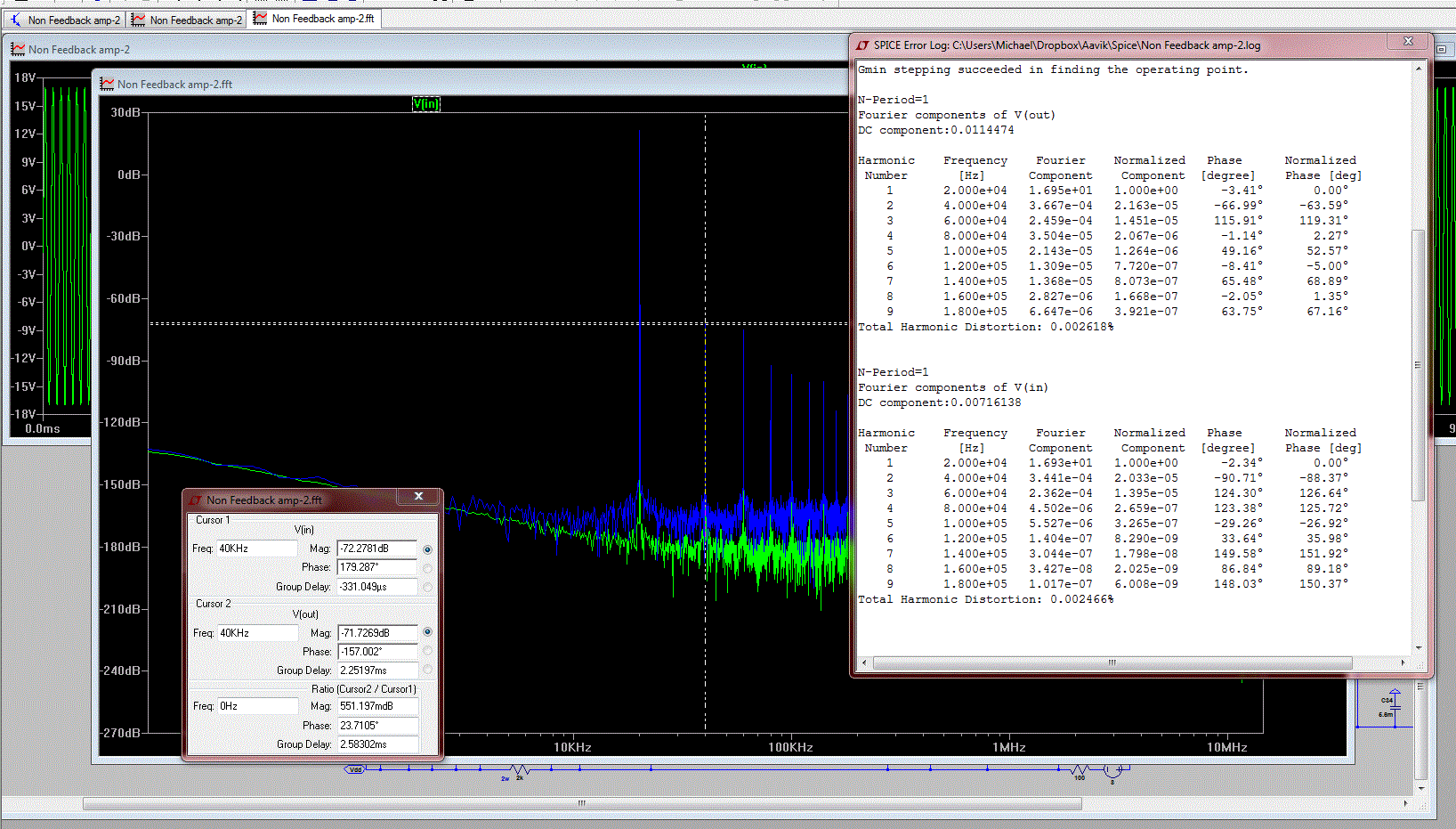Screen dimensions: 1456x829
Task: Click Ratio Phase field showing 23.7105°
Action: [x=377, y=726]
